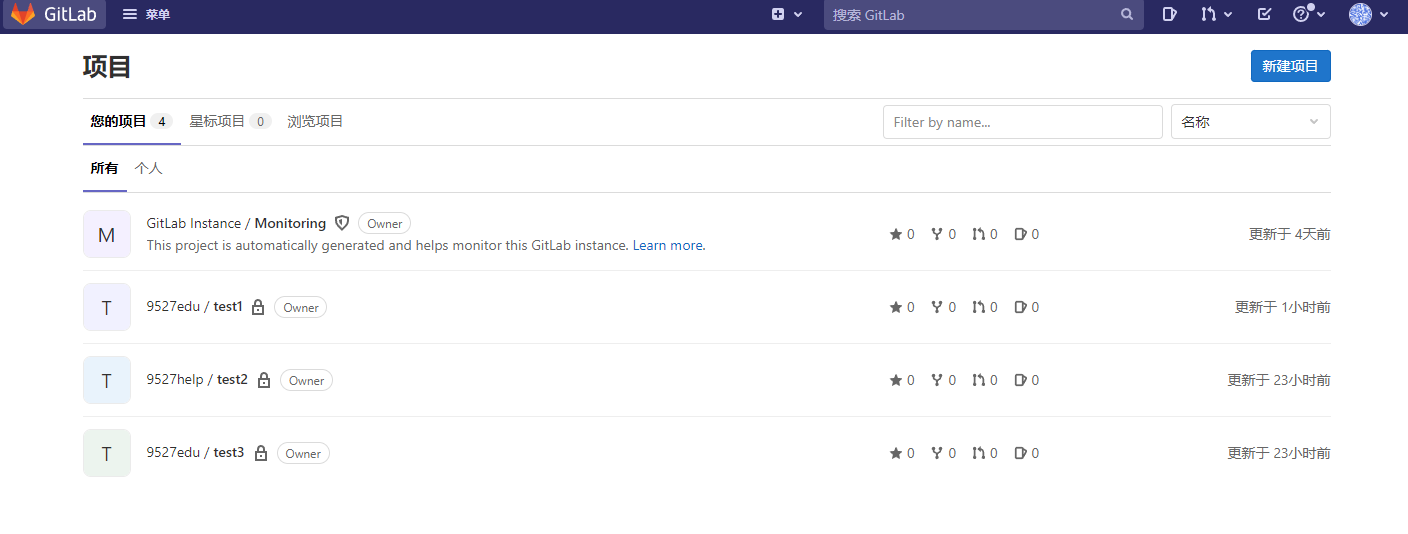Click the 更新于 4天前 timestamp
The image size is (1408, 534).
(1290, 234)
